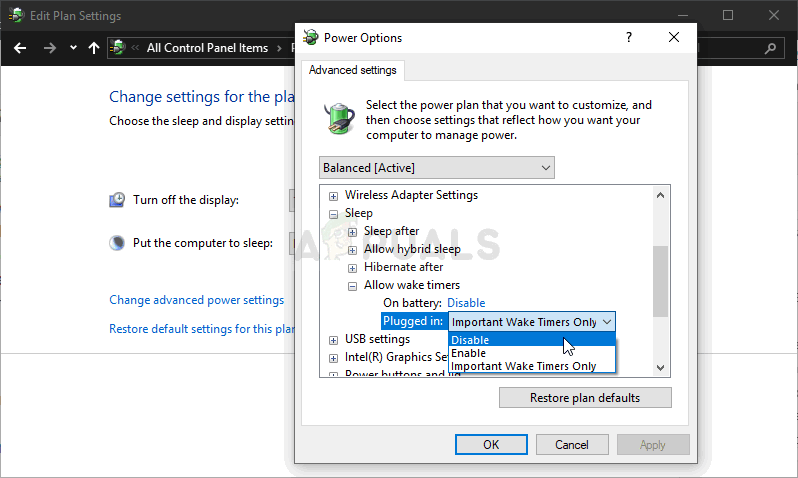Open Change advanced power settings link

click(196, 300)
